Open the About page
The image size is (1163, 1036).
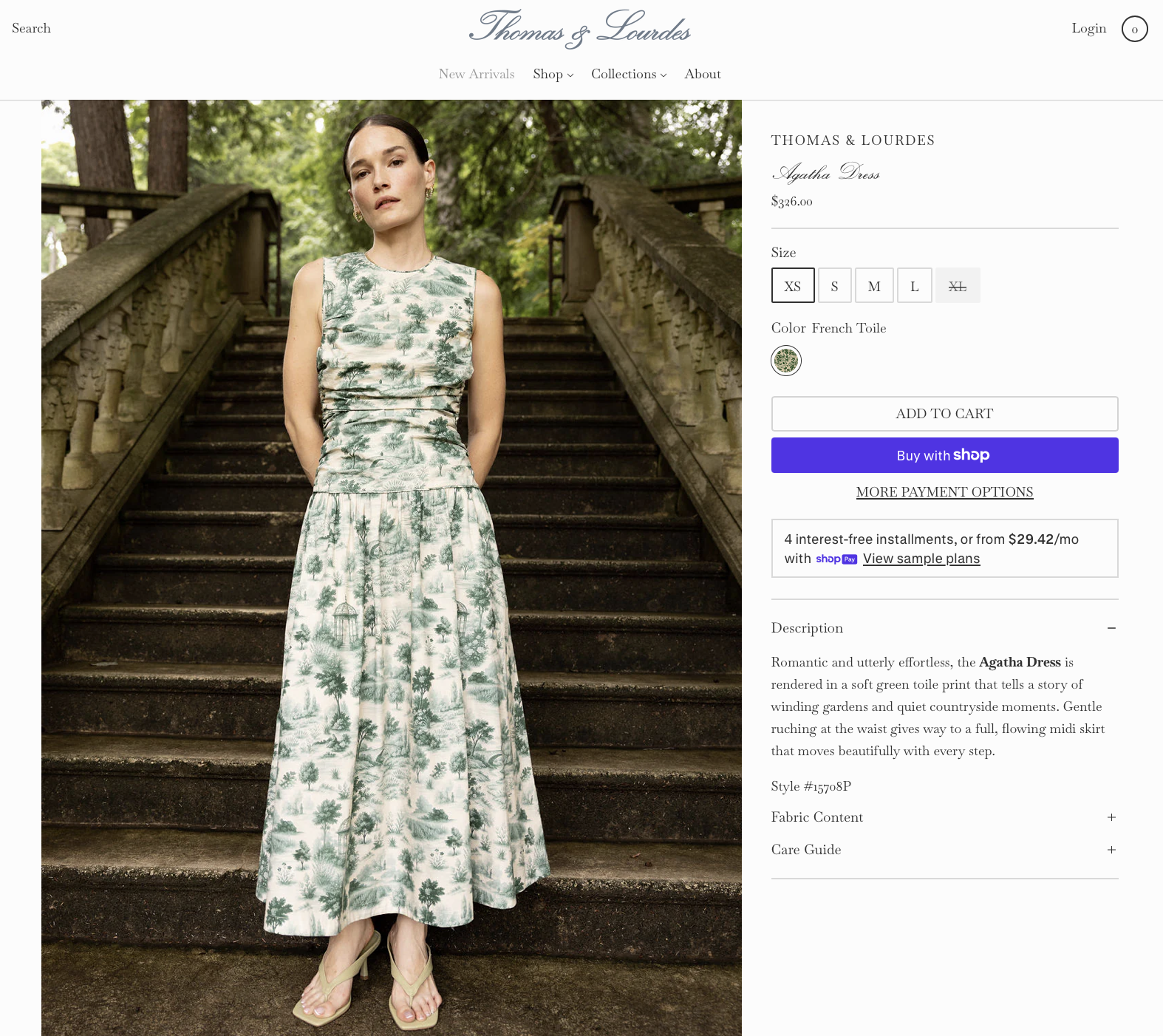coord(703,74)
